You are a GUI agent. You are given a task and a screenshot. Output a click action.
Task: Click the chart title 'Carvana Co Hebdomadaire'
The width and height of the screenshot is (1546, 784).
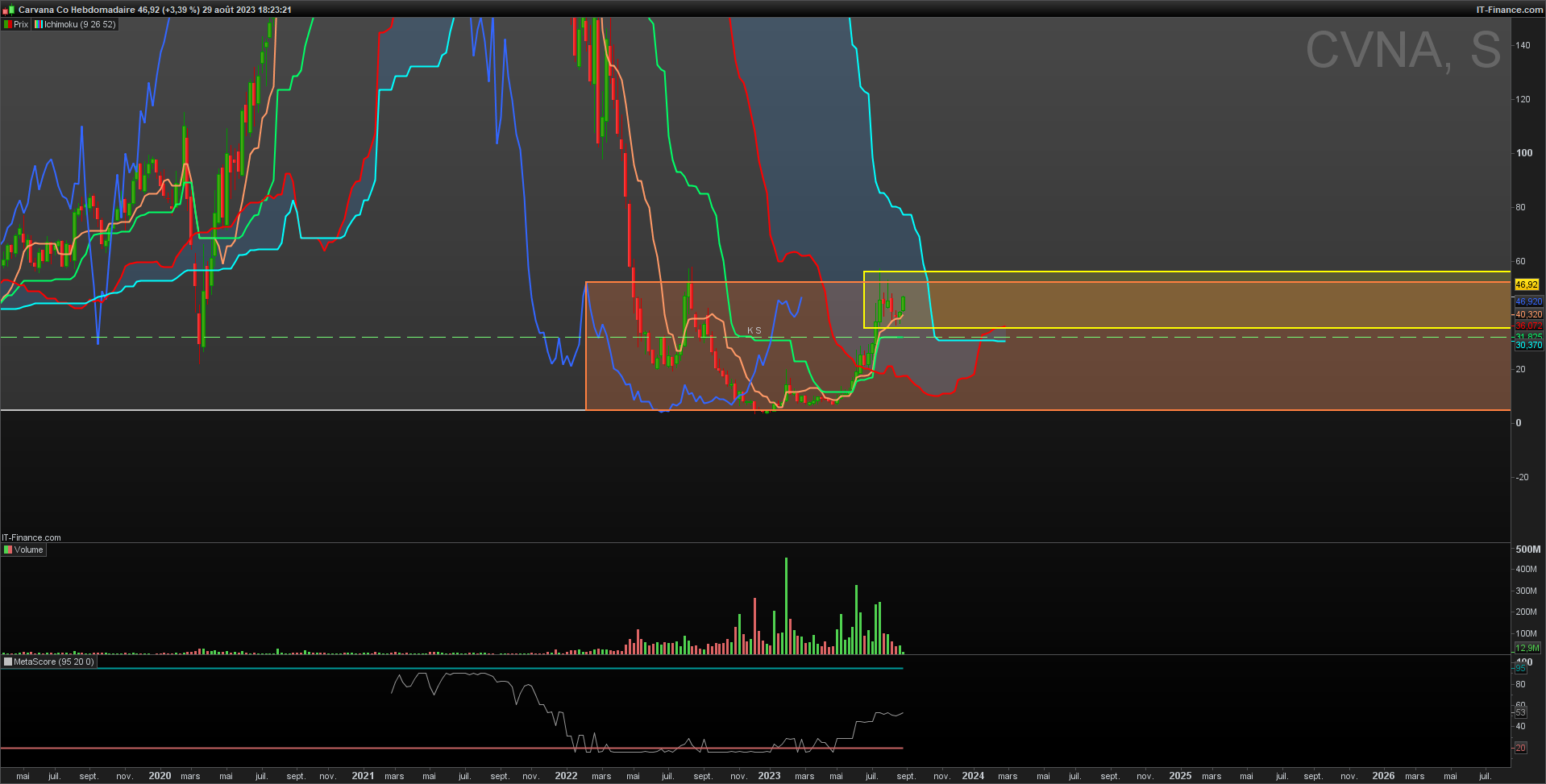click(x=77, y=10)
